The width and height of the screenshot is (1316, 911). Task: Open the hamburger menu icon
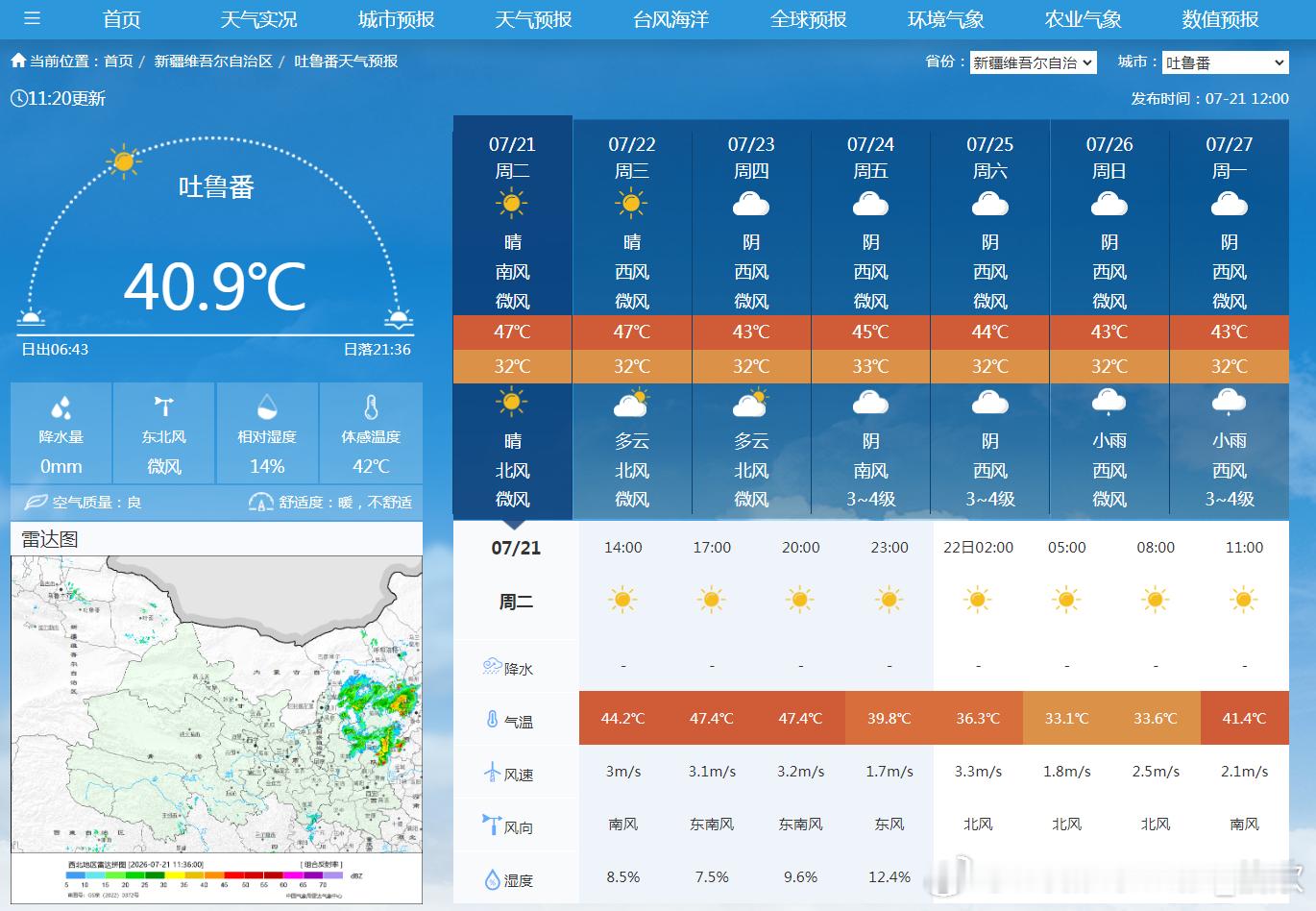pos(33,18)
